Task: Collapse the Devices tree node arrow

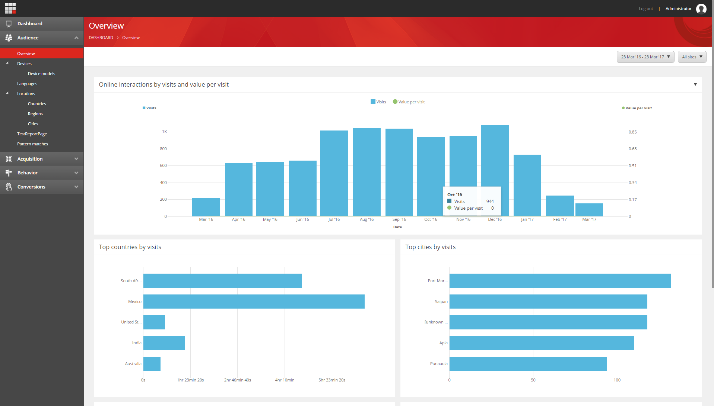Action: click(7, 64)
